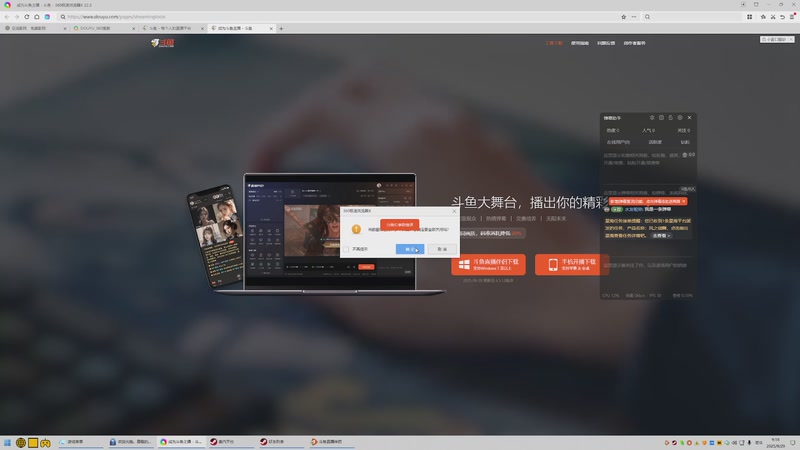This screenshot has height=450, width=800.
Task: Open taskbar clock and date
Action: [776, 442]
